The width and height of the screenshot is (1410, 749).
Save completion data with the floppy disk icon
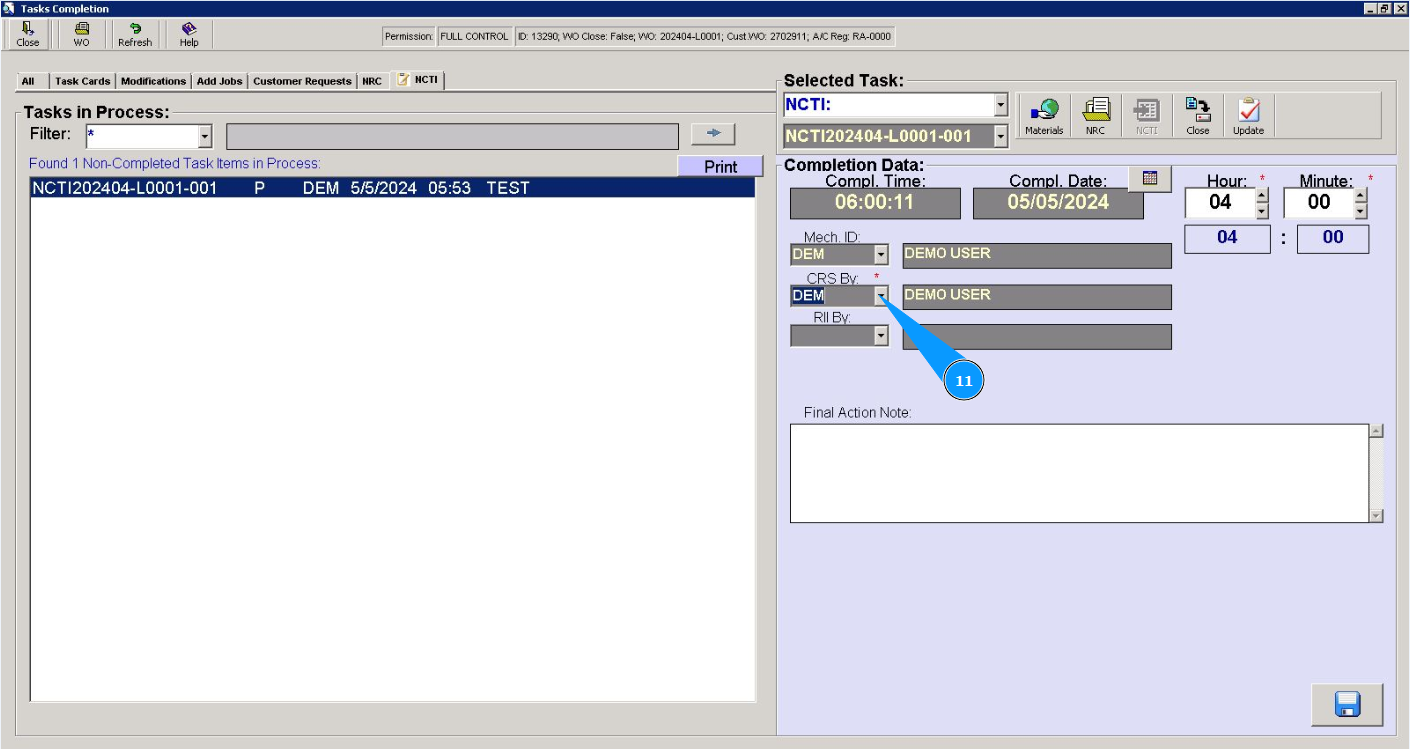point(1347,705)
